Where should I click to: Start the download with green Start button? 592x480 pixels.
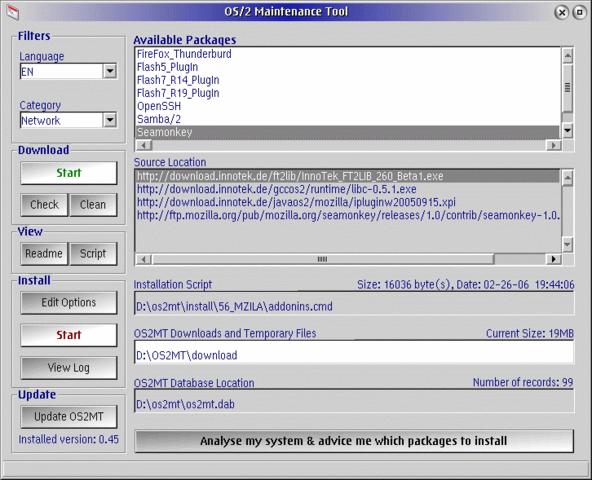[x=69, y=173]
